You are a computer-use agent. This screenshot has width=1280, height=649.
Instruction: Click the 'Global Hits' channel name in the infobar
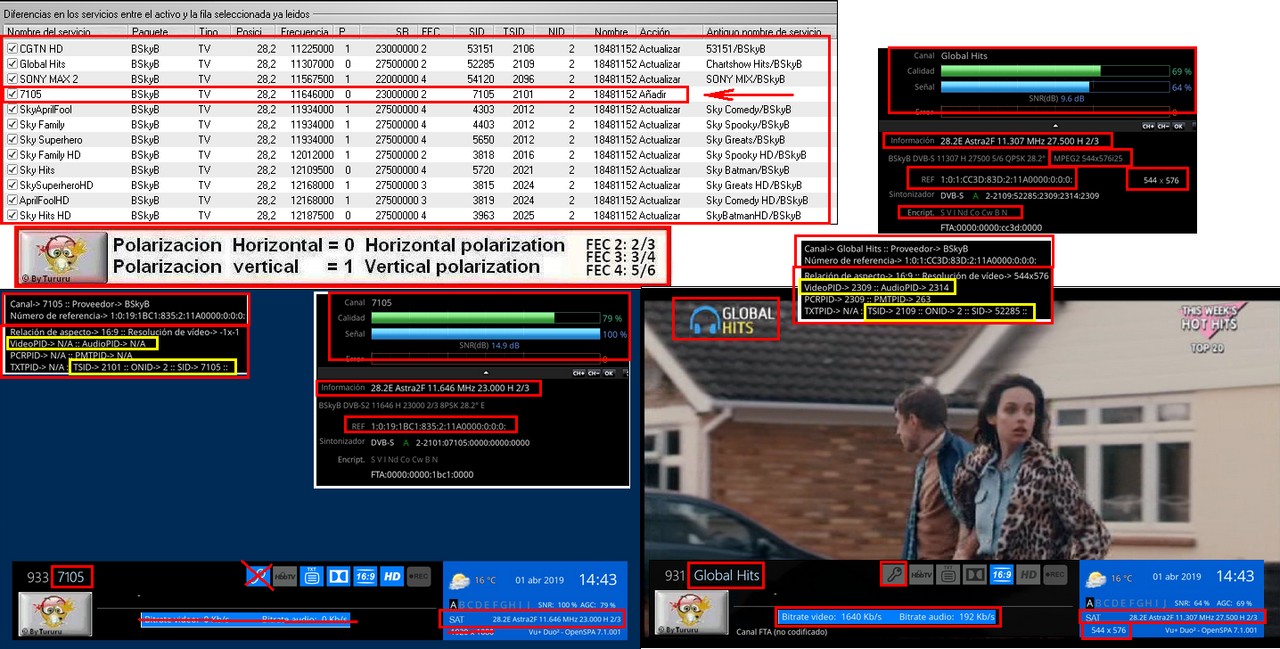tap(726, 575)
